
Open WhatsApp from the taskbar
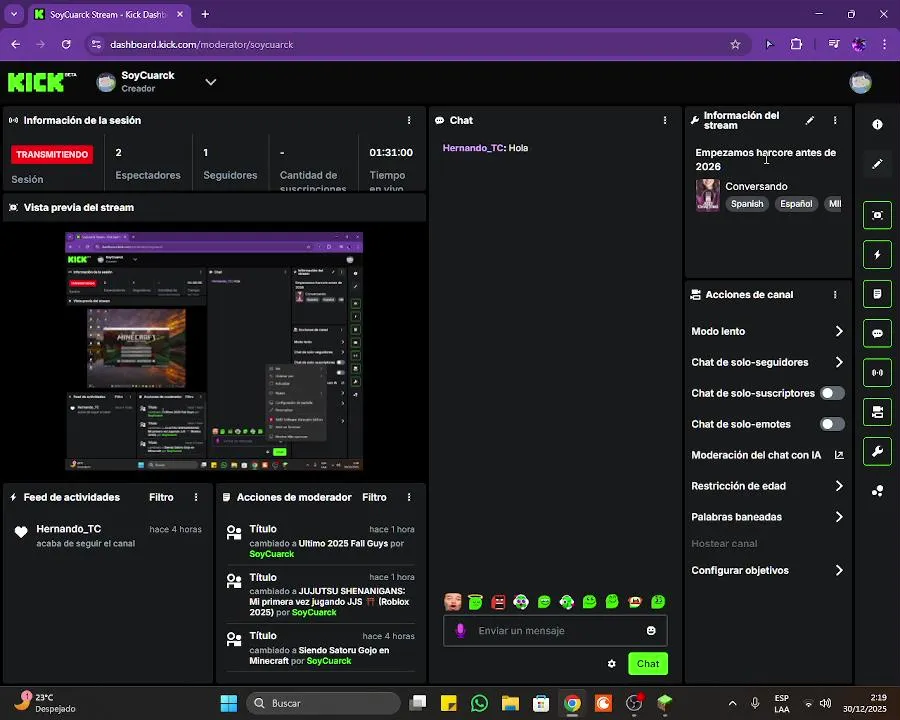pos(479,703)
